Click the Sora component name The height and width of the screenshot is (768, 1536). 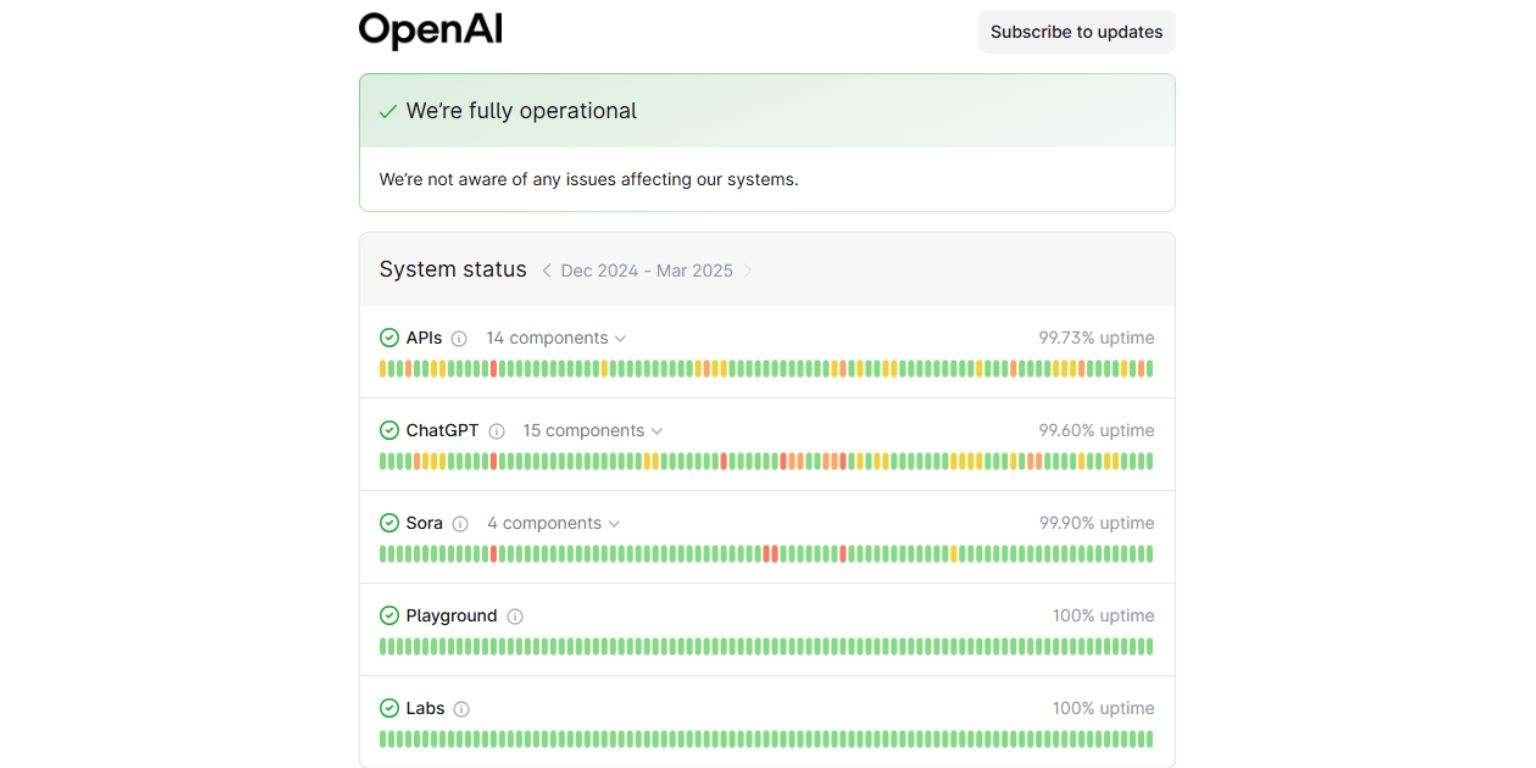(424, 523)
